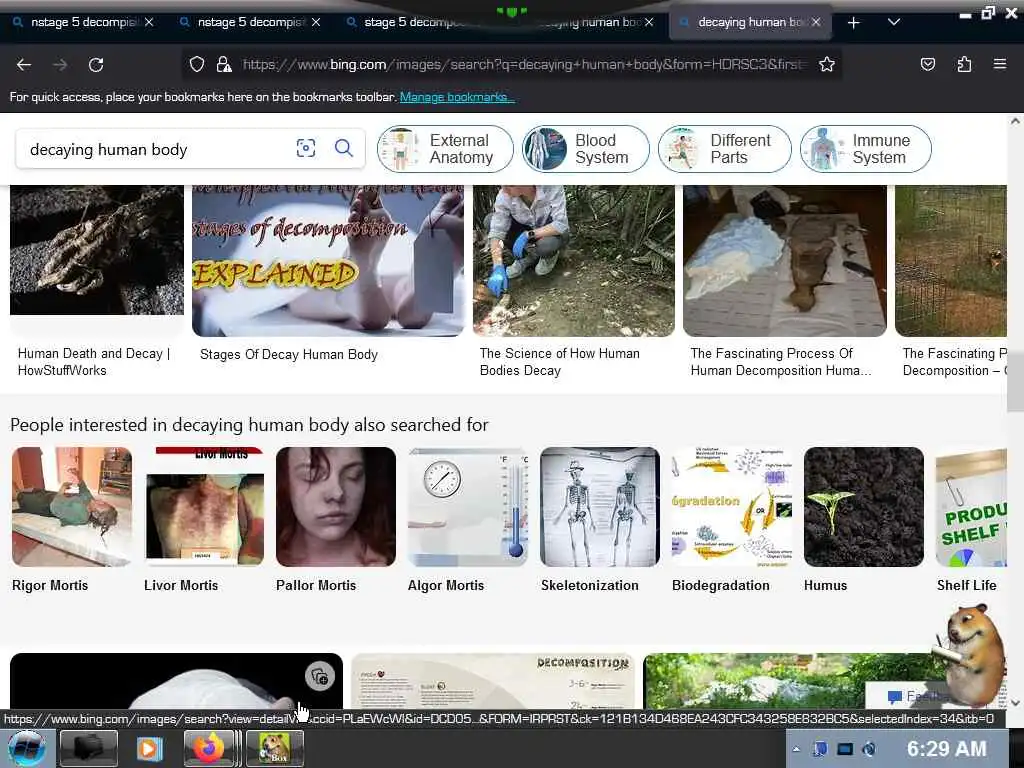Click The Science of How Human Bodies Decay
The width and height of the screenshot is (1024, 768).
[560, 362]
